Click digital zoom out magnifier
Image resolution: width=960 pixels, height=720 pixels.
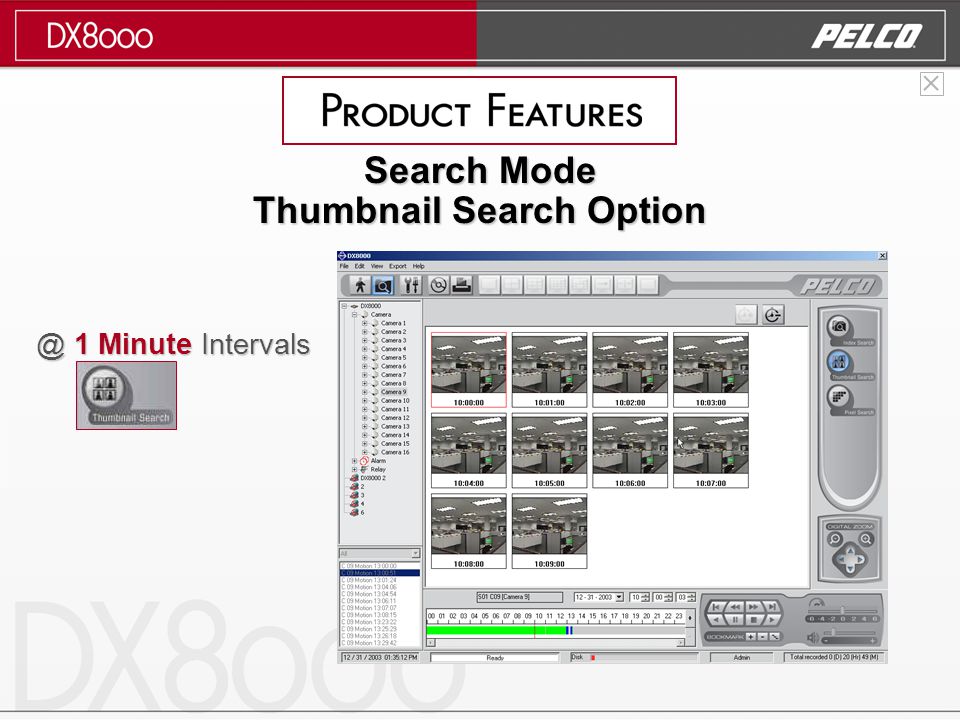[835, 539]
